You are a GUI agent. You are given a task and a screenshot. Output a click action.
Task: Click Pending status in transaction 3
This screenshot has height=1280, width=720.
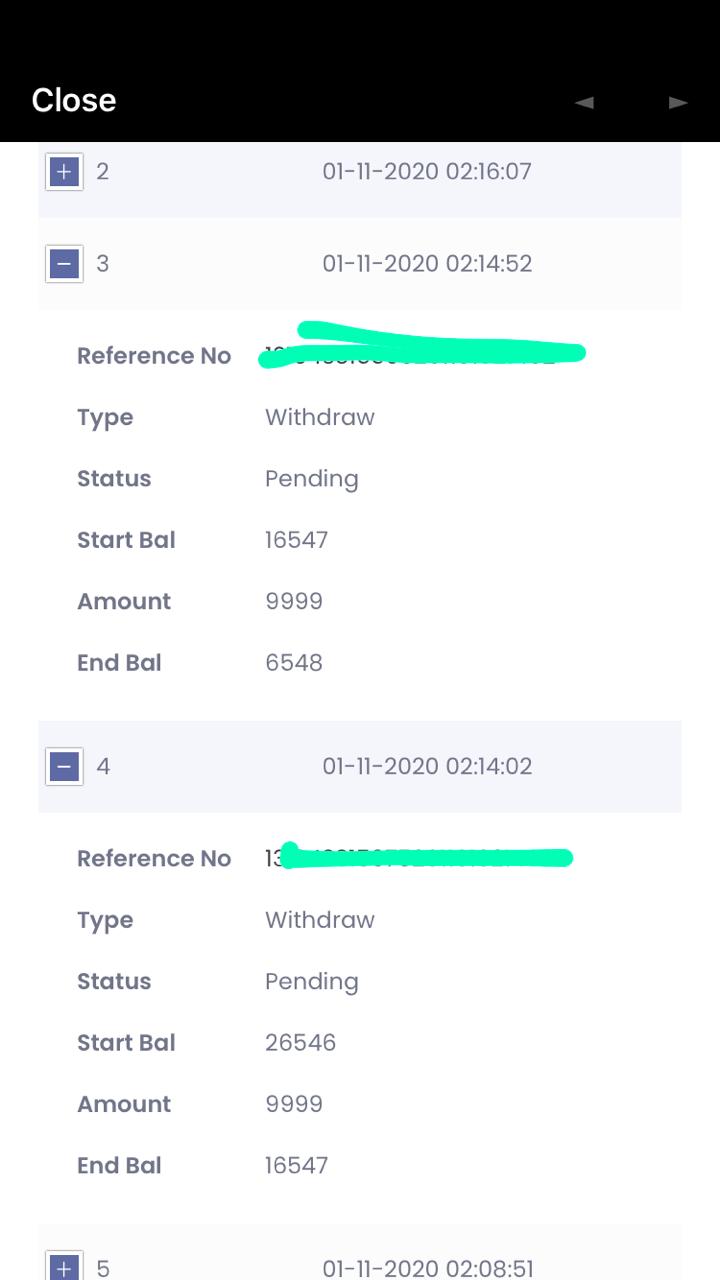point(311,479)
